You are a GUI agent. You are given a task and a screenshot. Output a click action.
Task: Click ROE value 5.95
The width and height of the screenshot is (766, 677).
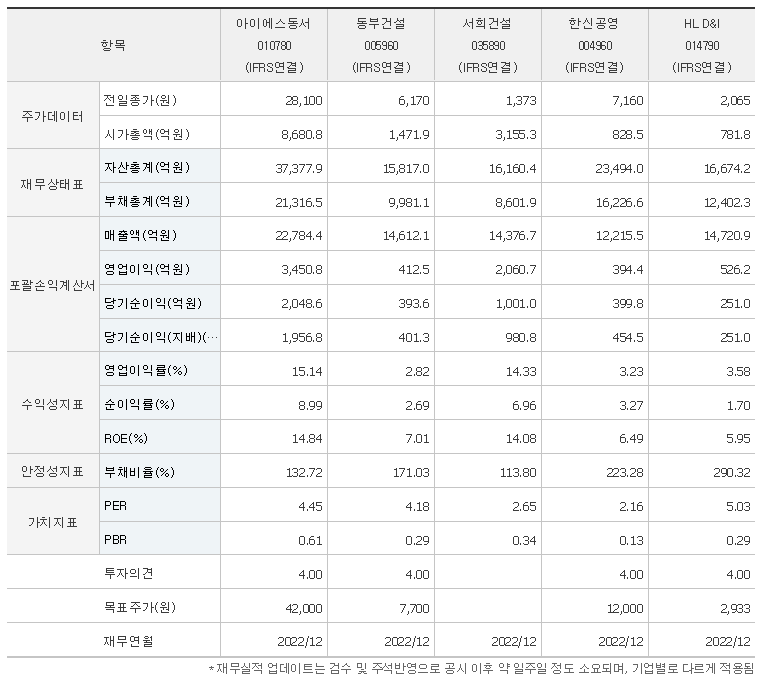[x=738, y=439]
